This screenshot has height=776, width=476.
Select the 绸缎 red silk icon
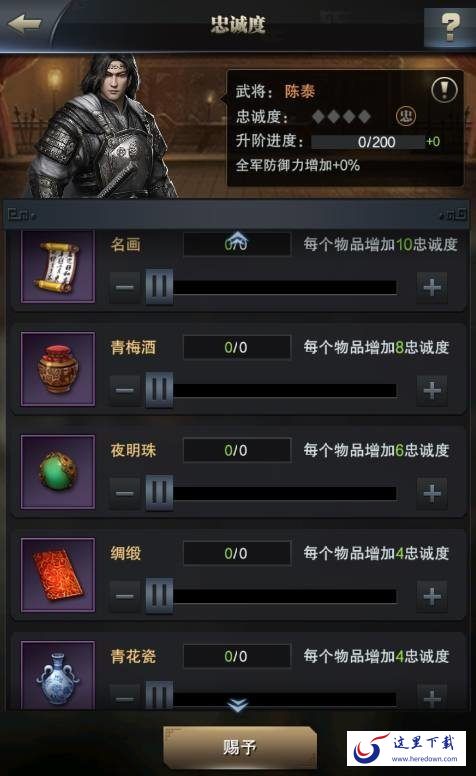click(58, 575)
